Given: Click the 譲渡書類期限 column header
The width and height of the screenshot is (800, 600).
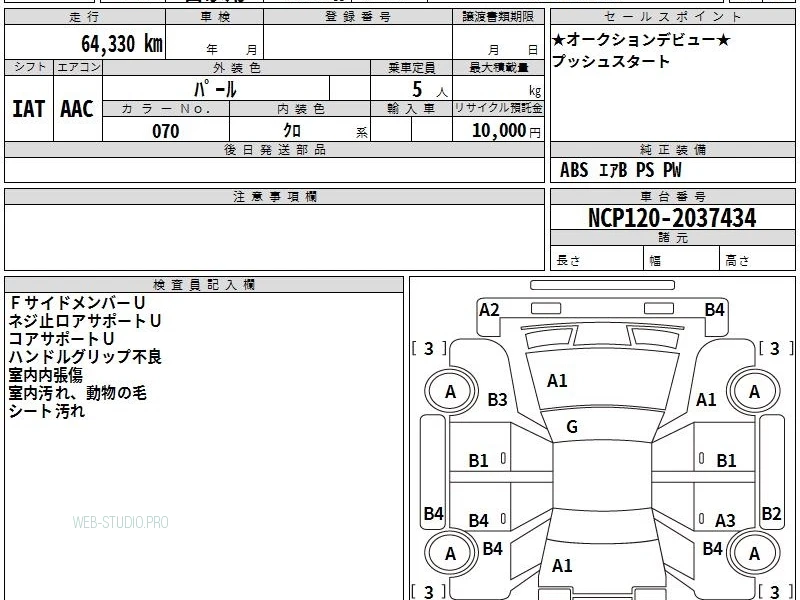Looking at the screenshot, I should click(x=498, y=17).
